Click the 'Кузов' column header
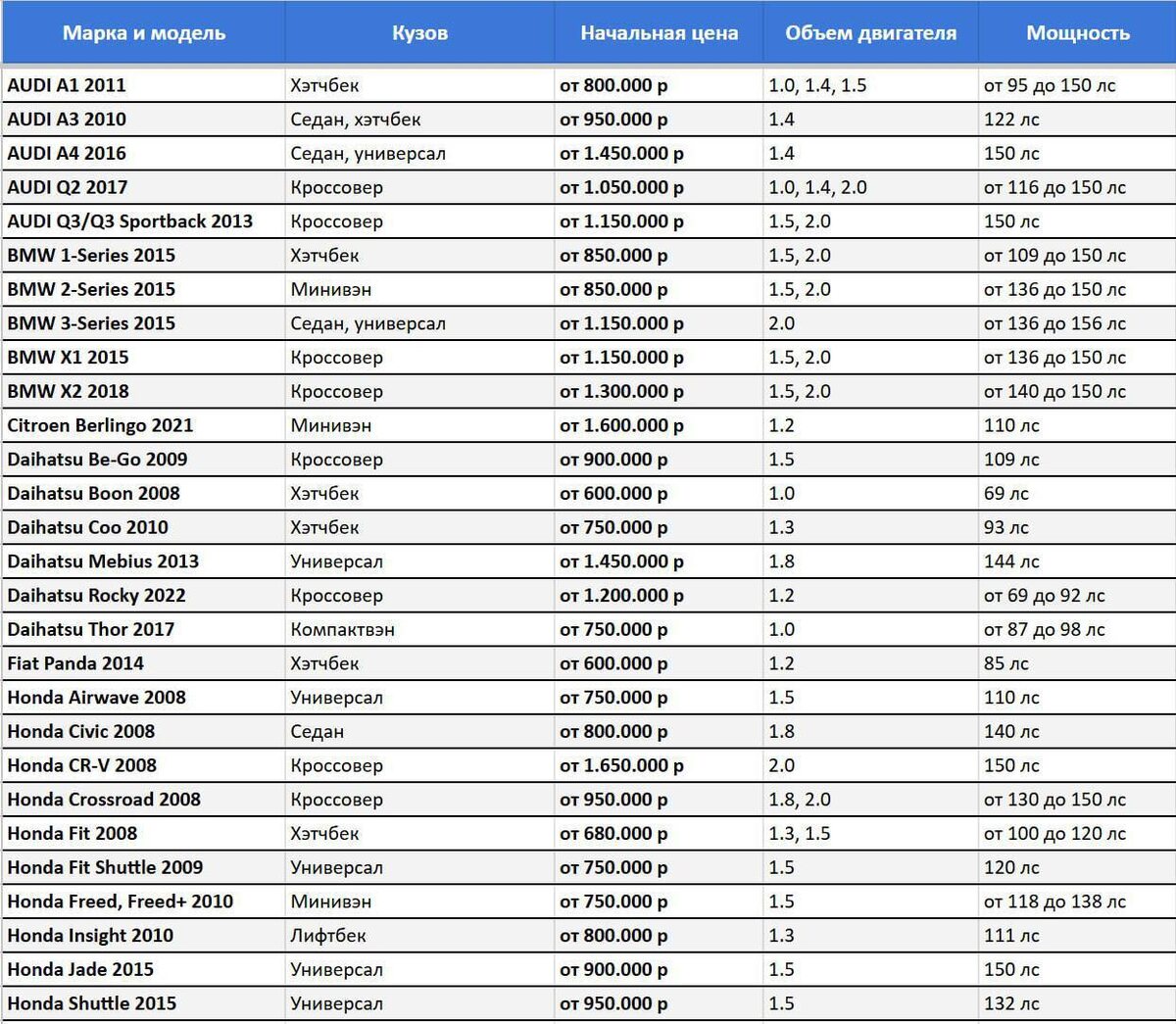This screenshot has width=1176, height=1024. [x=419, y=33]
